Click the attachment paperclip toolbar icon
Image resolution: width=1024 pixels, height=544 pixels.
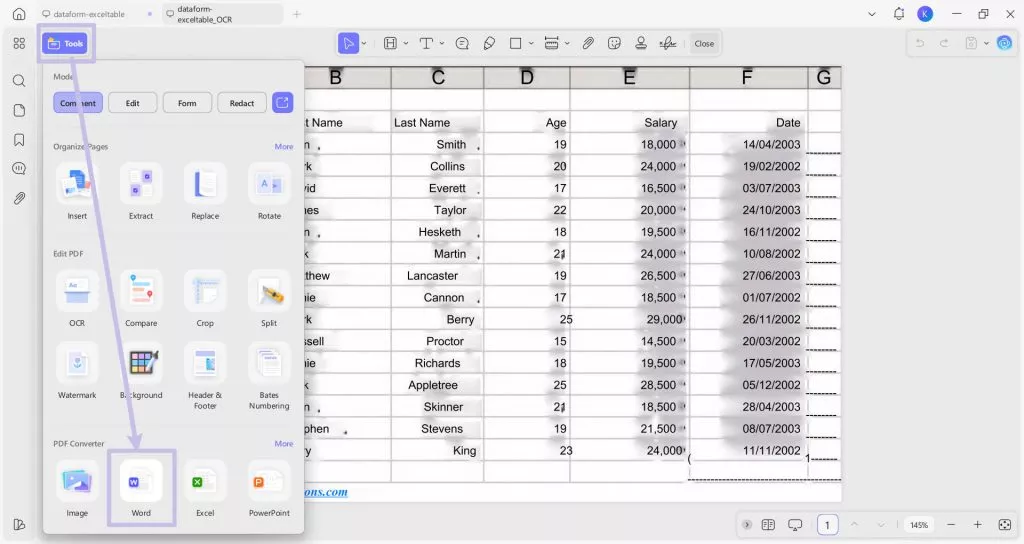point(588,44)
